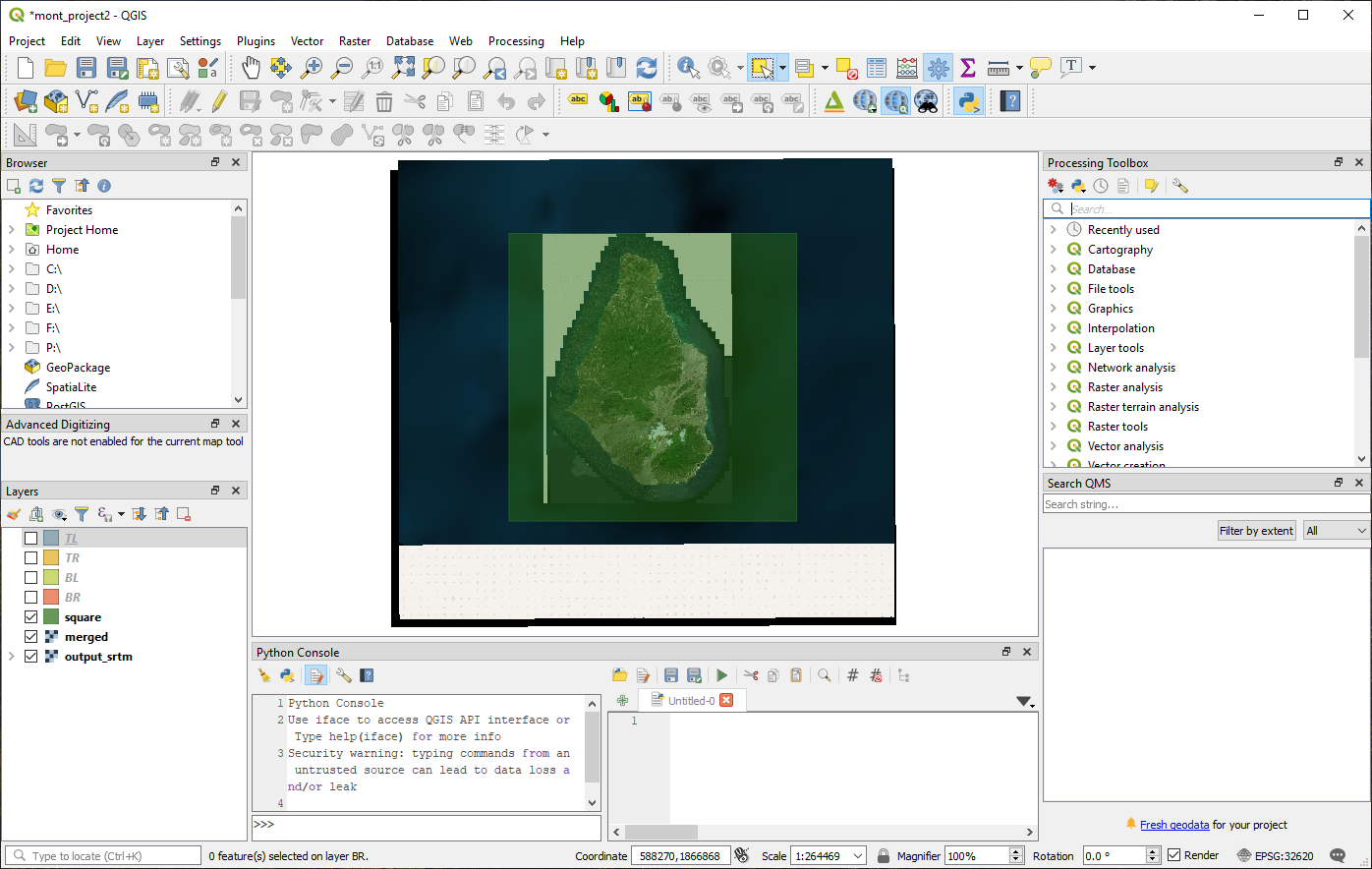Click the Save Project icon
This screenshot has height=869, width=1372.
86,68
